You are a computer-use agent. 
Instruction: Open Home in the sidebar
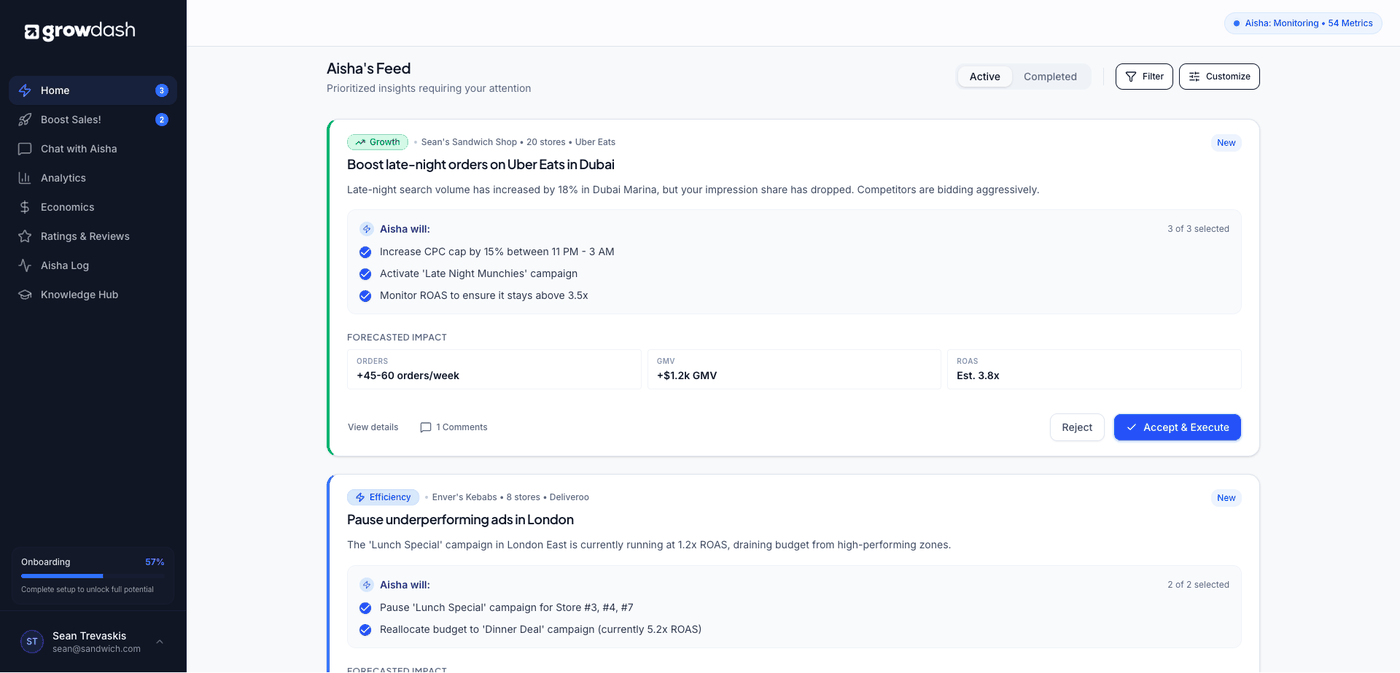click(x=93, y=90)
